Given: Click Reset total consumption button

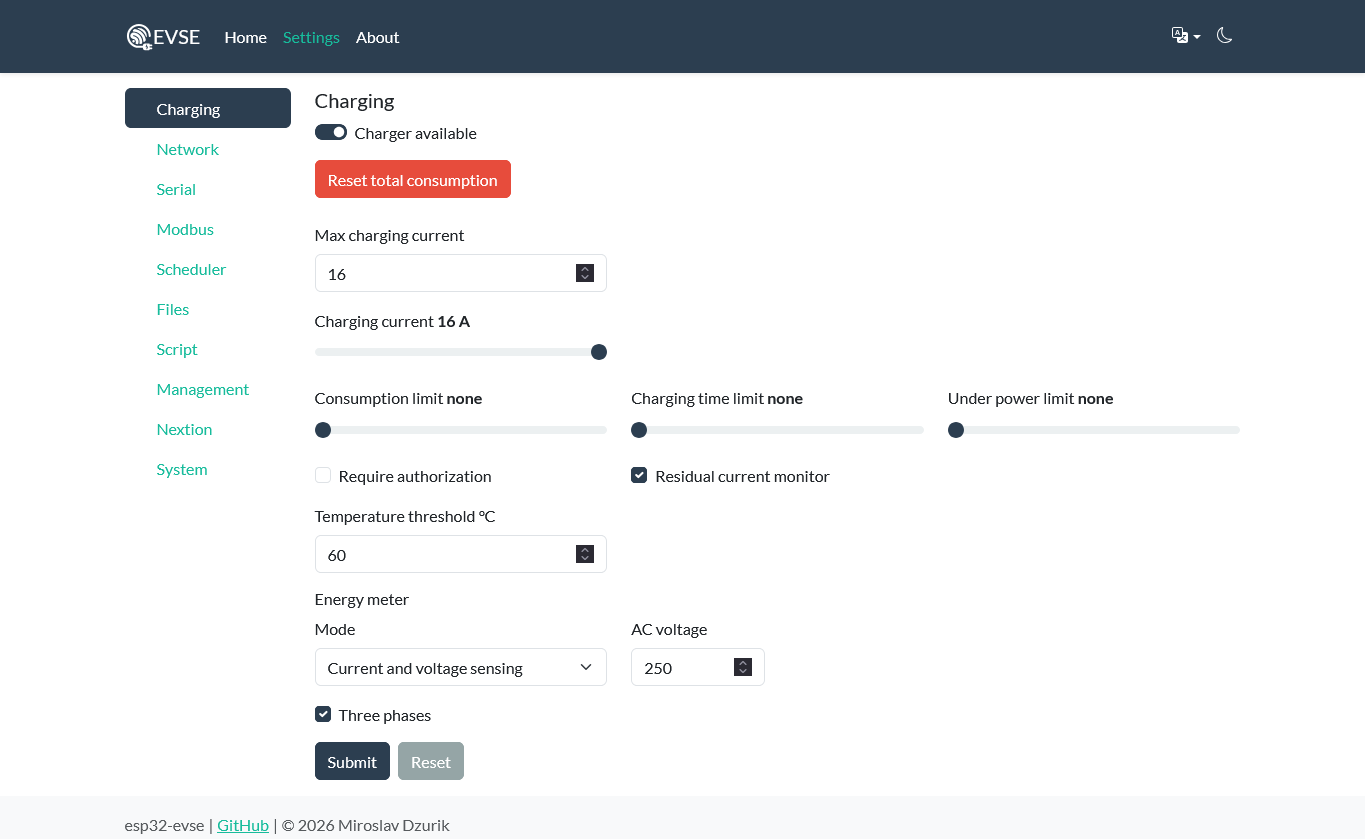Looking at the screenshot, I should click(x=412, y=179).
